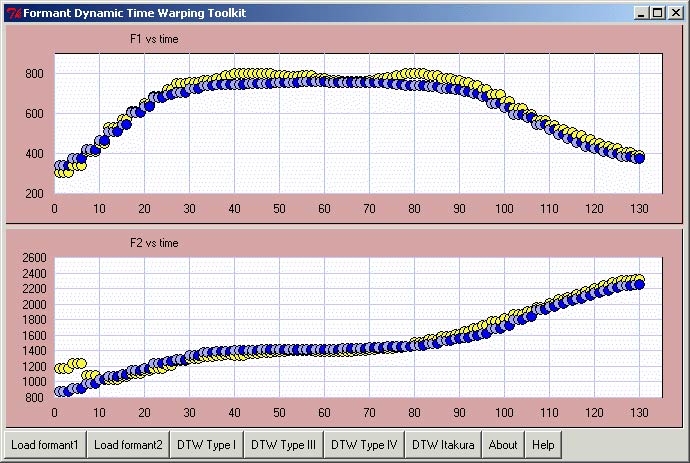Run DTW Type III alignment
This screenshot has width=690, height=463.
pos(284,445)
